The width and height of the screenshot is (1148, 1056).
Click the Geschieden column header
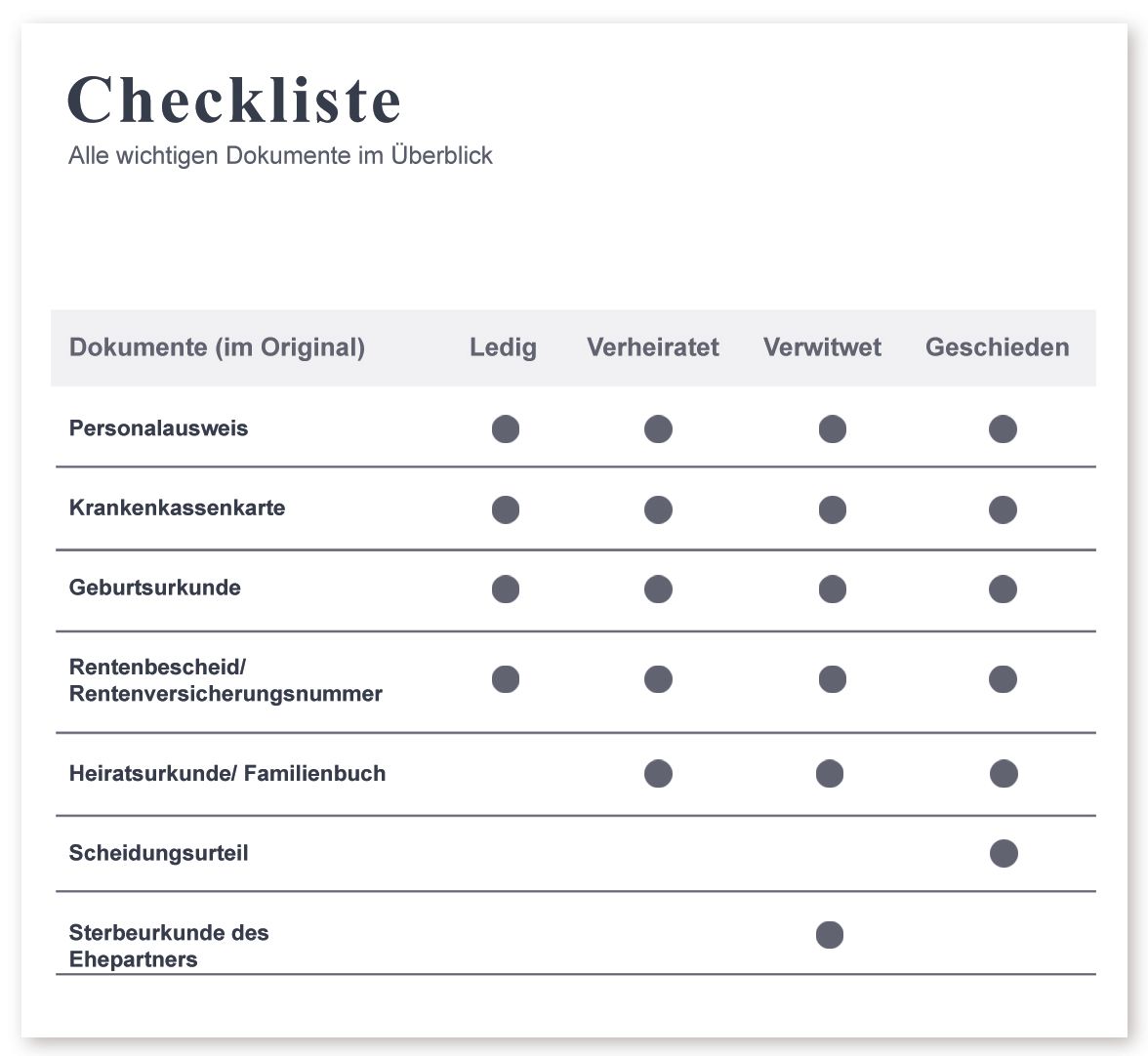point(998,346)
